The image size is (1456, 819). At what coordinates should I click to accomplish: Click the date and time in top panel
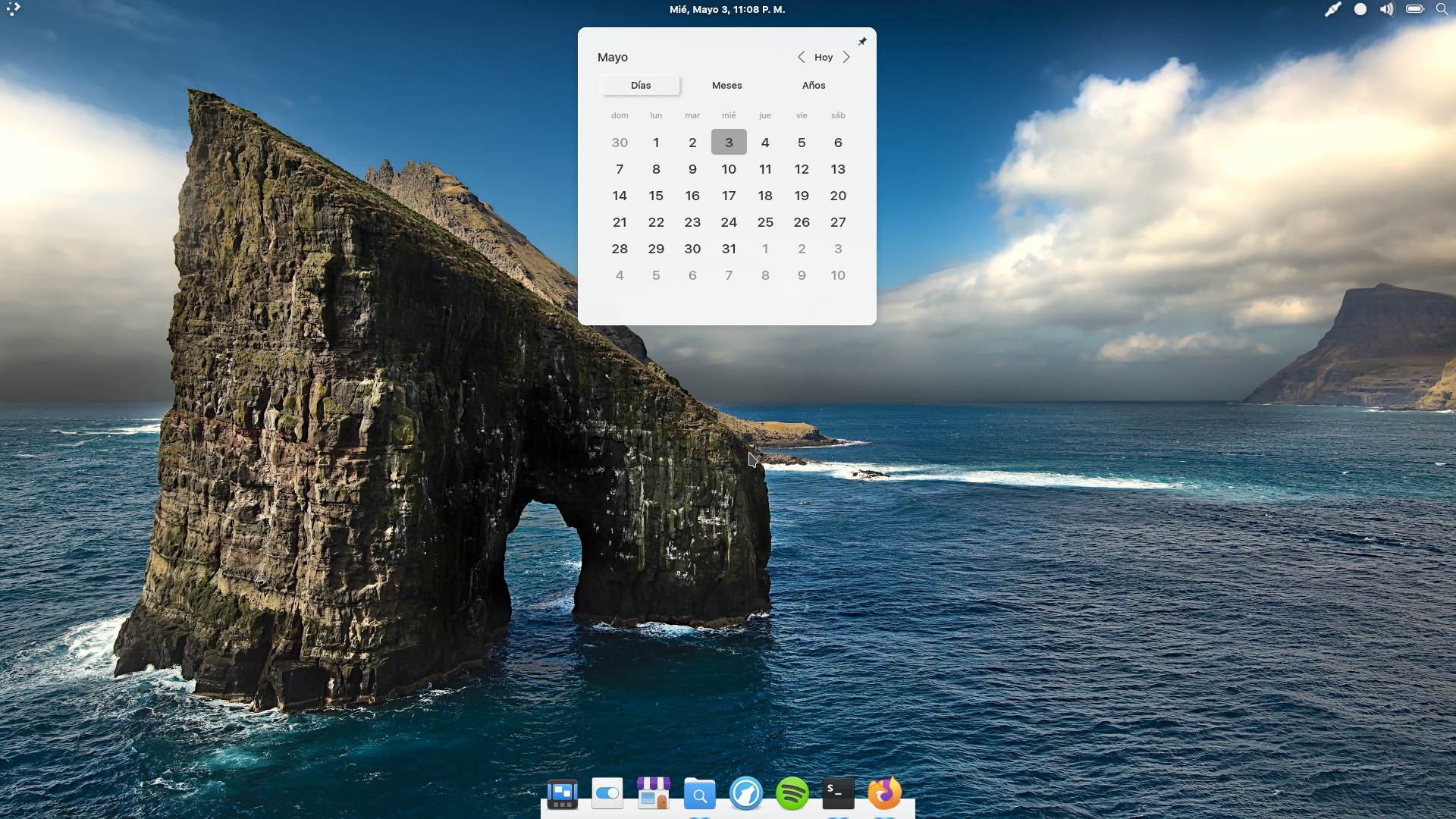(727, 9)
